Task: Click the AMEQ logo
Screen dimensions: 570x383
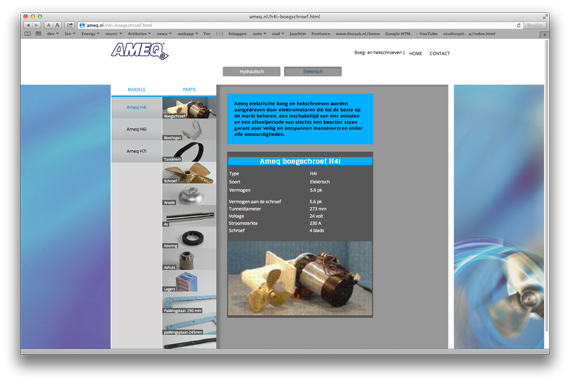Action: [x=140, y=51]
